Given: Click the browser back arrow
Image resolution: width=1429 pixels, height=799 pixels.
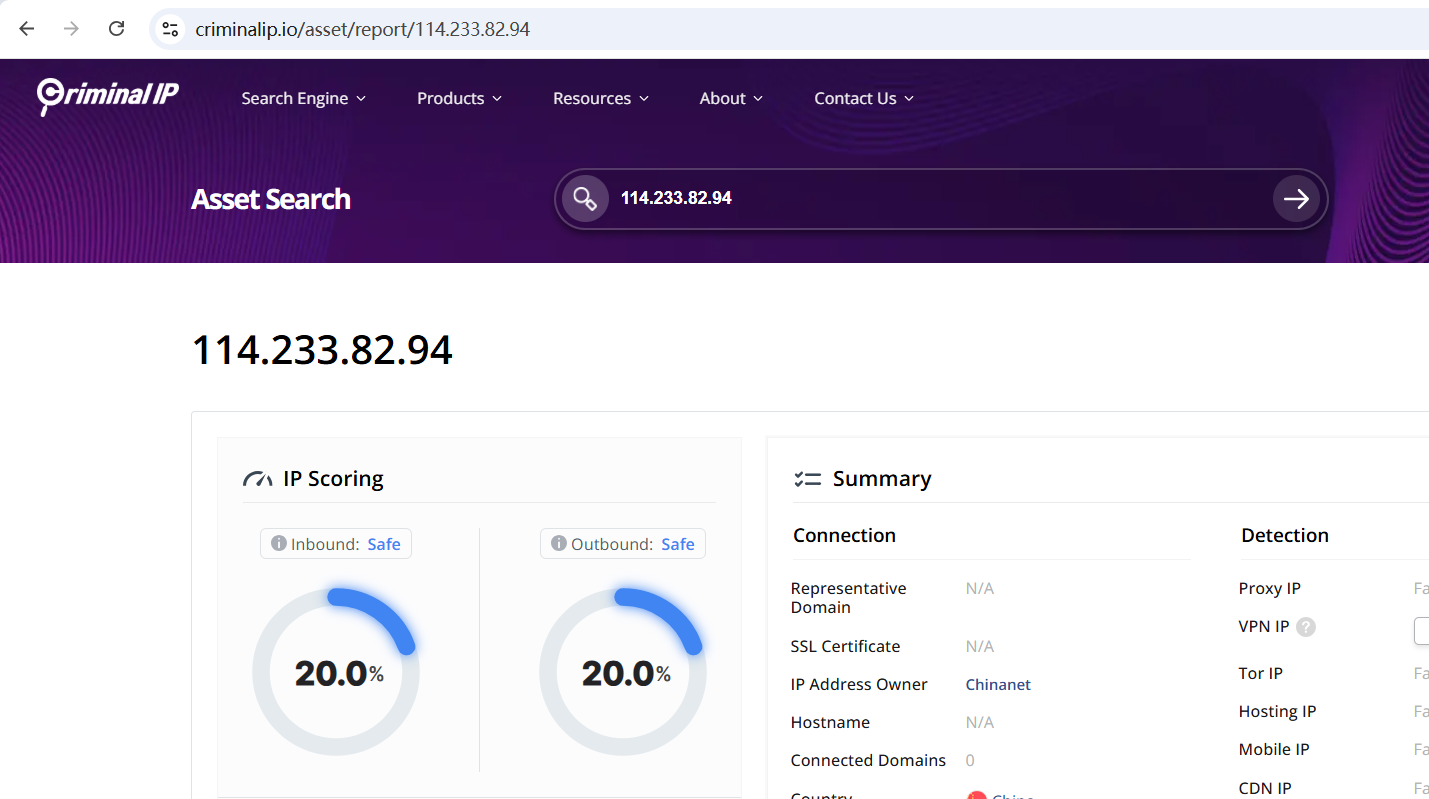Looking at the screenshot, I should point(27,29).
